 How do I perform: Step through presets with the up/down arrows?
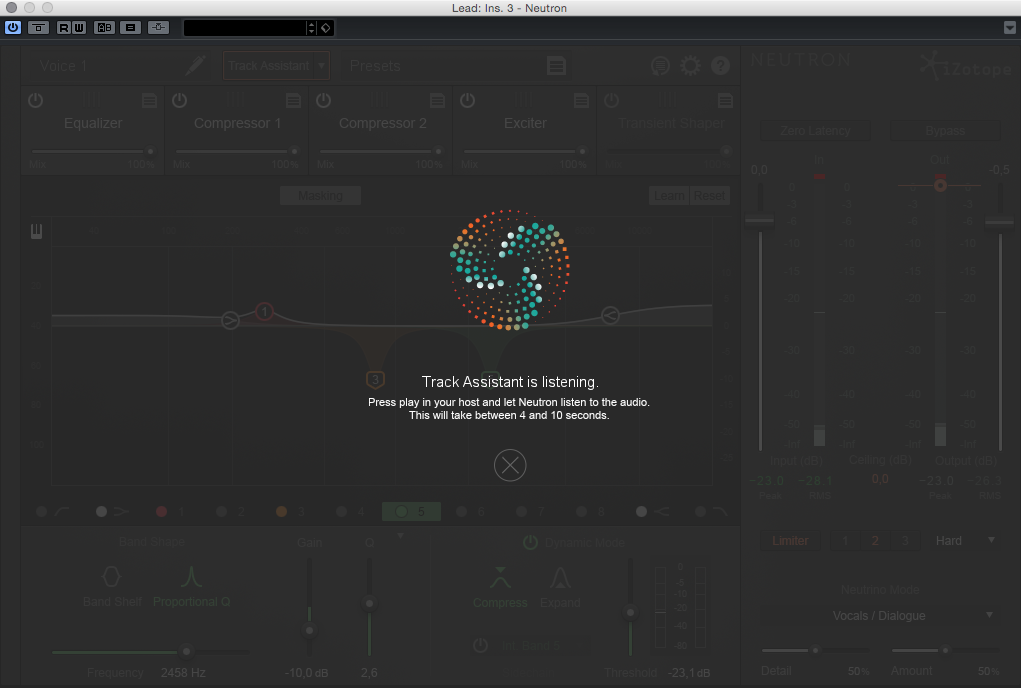pos(311,28)
